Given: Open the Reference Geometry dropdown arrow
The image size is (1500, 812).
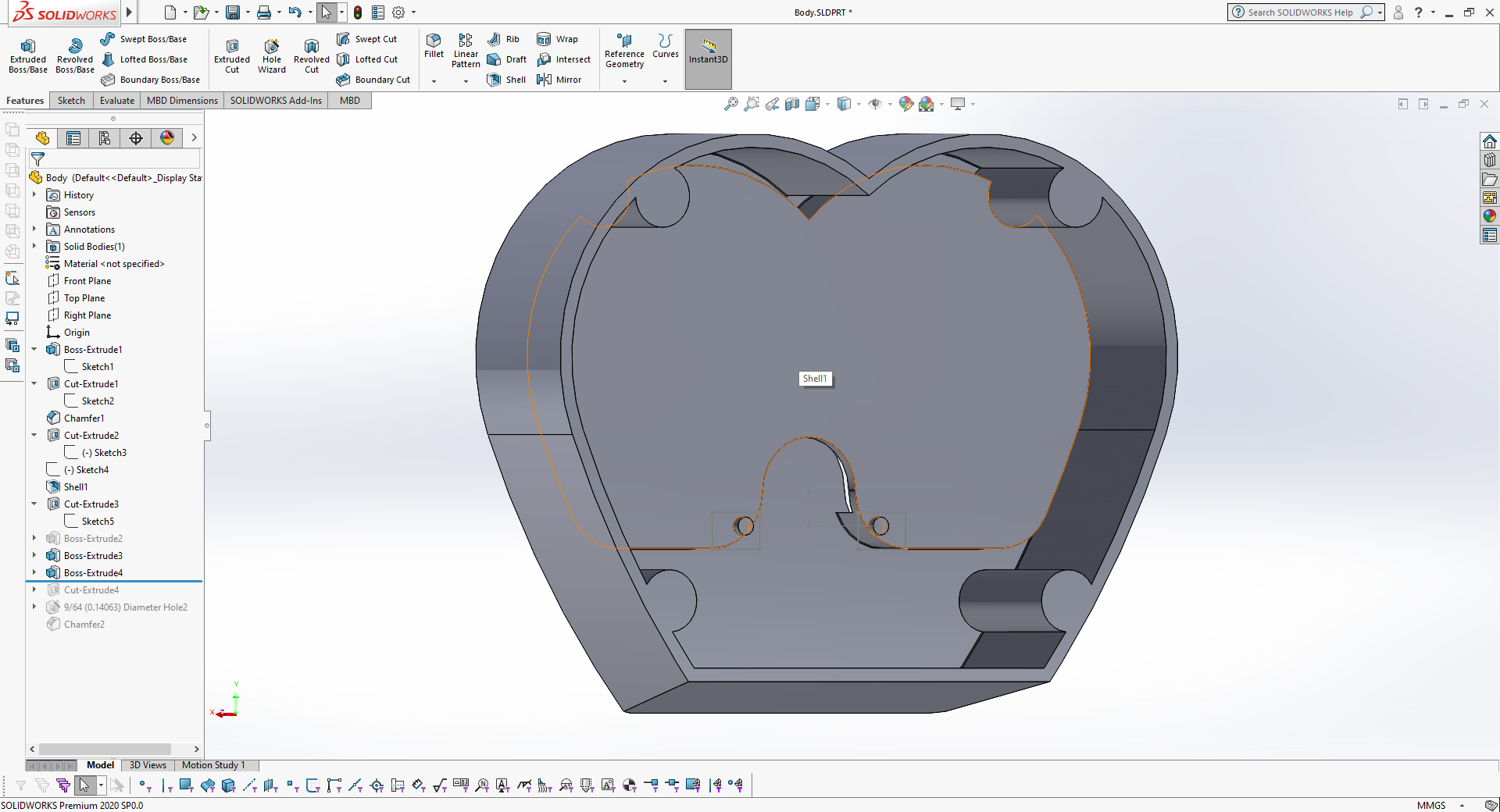Looking at the screenshot, I should click(624, 81).
